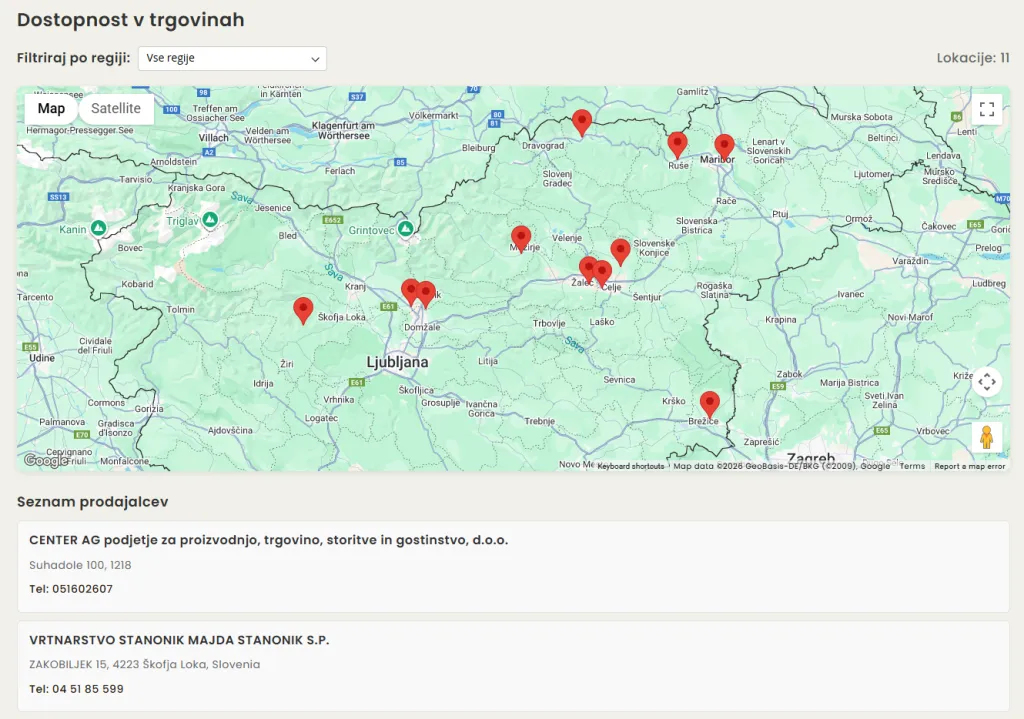Click the Pegman Street View icon

click(986, 437)
